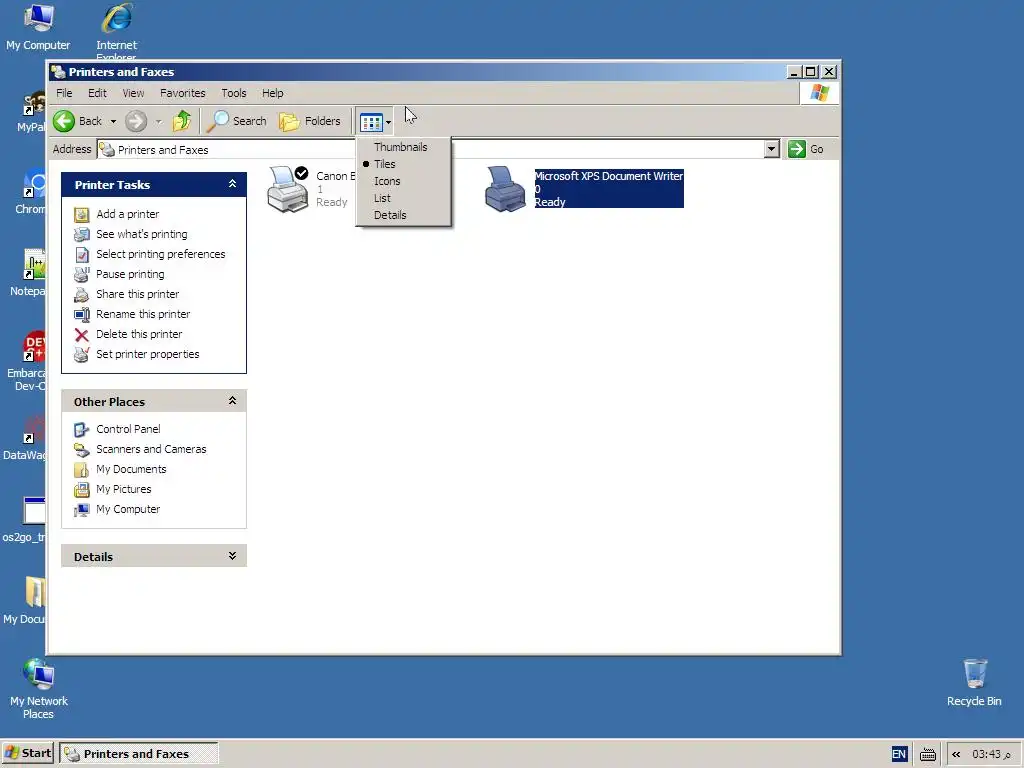Click the My Computer icon in Other Places
The width and height of the screenshot is (1024, 768).
[x=82, y=509]
